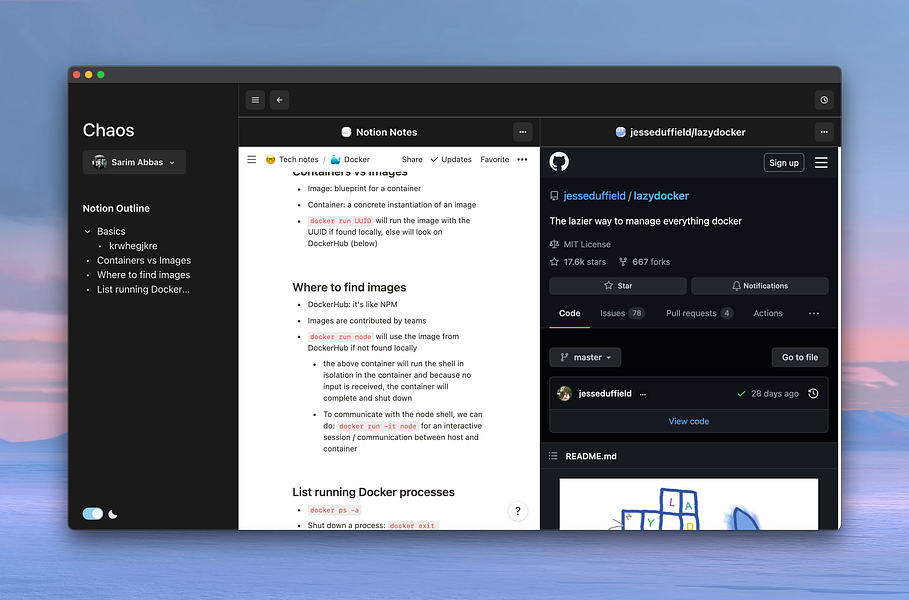
Task: Click the Sign up button
Action: 784,163
